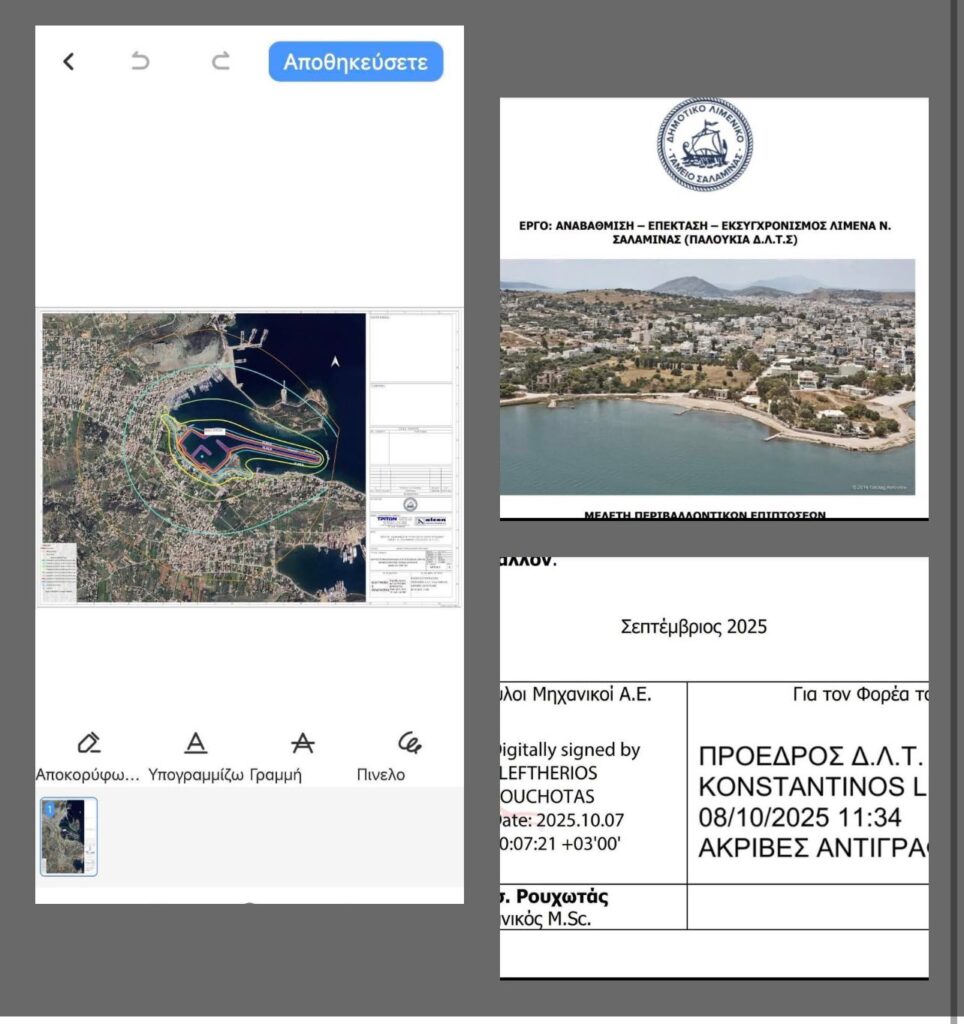Click the white label box in the harbor

pyautogui.click(x=215, y=429)
